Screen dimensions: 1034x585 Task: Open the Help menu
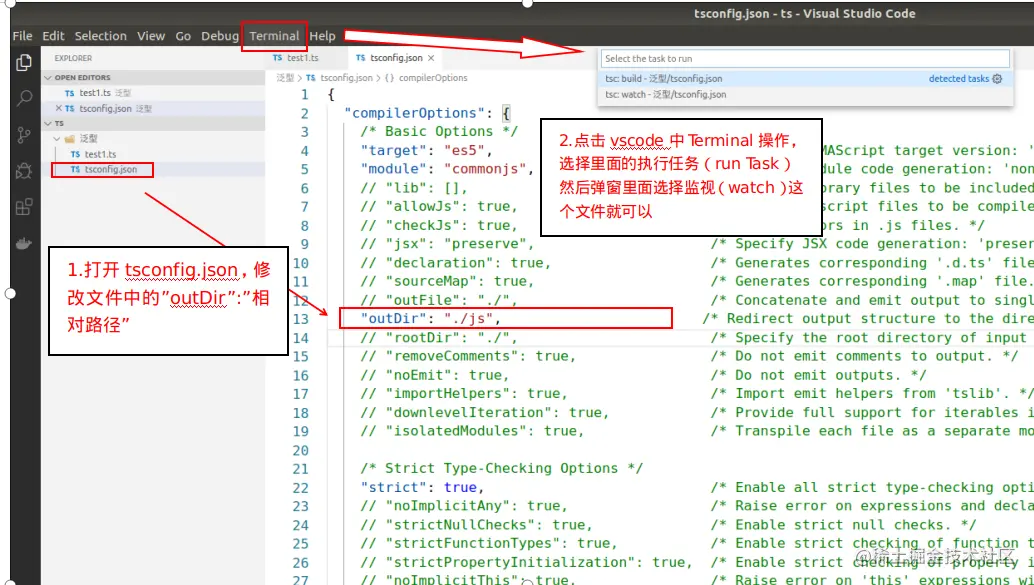point(322,36)
